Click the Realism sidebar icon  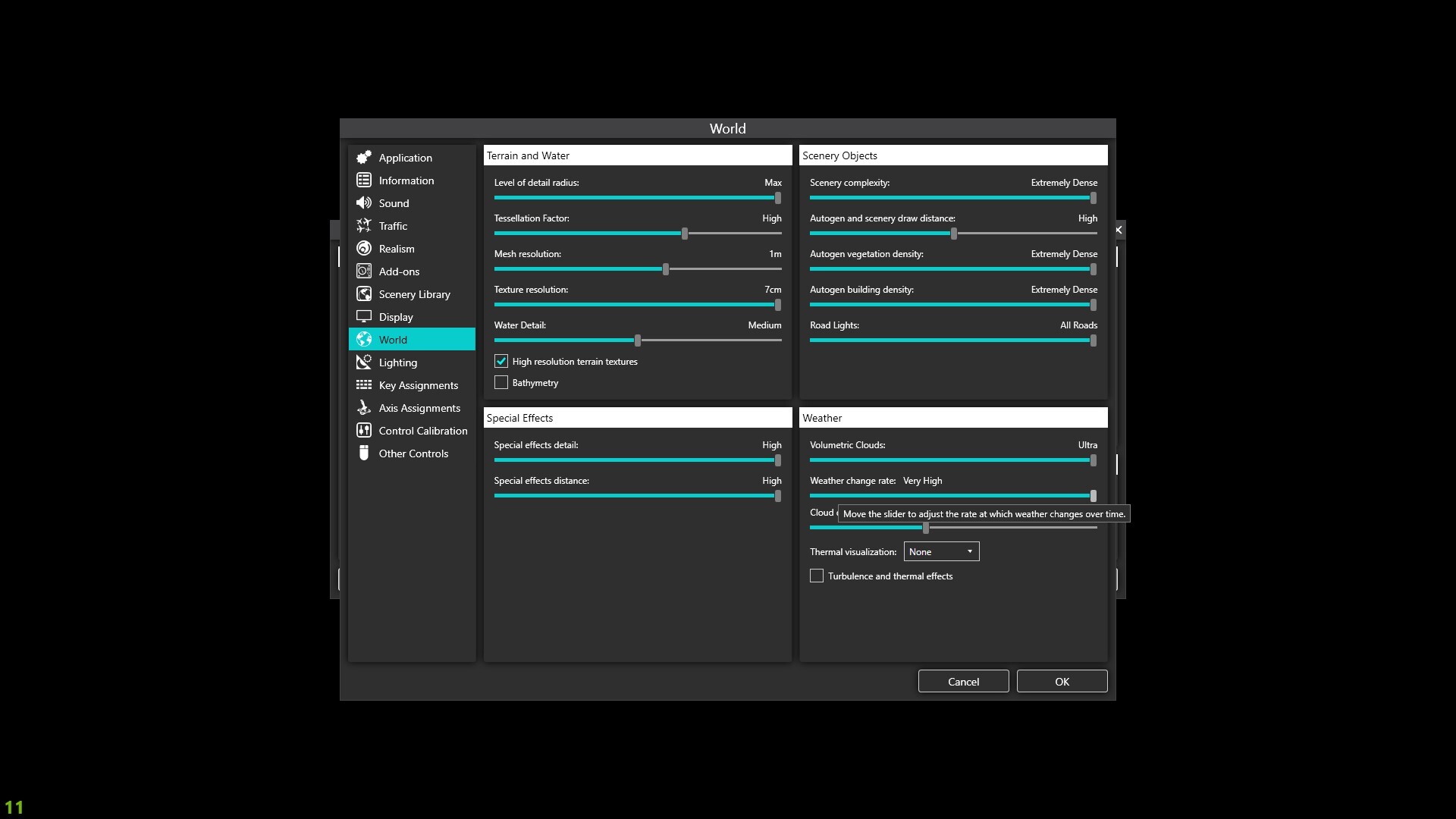tap(364, 248)
